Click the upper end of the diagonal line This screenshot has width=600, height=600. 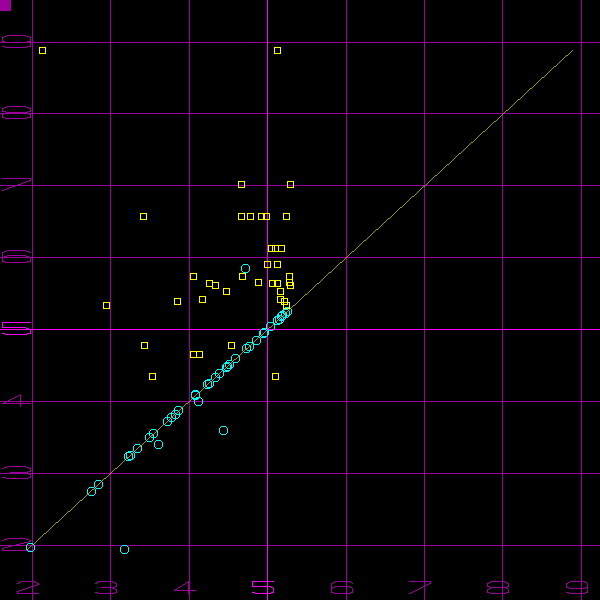[x=573, y=50]
